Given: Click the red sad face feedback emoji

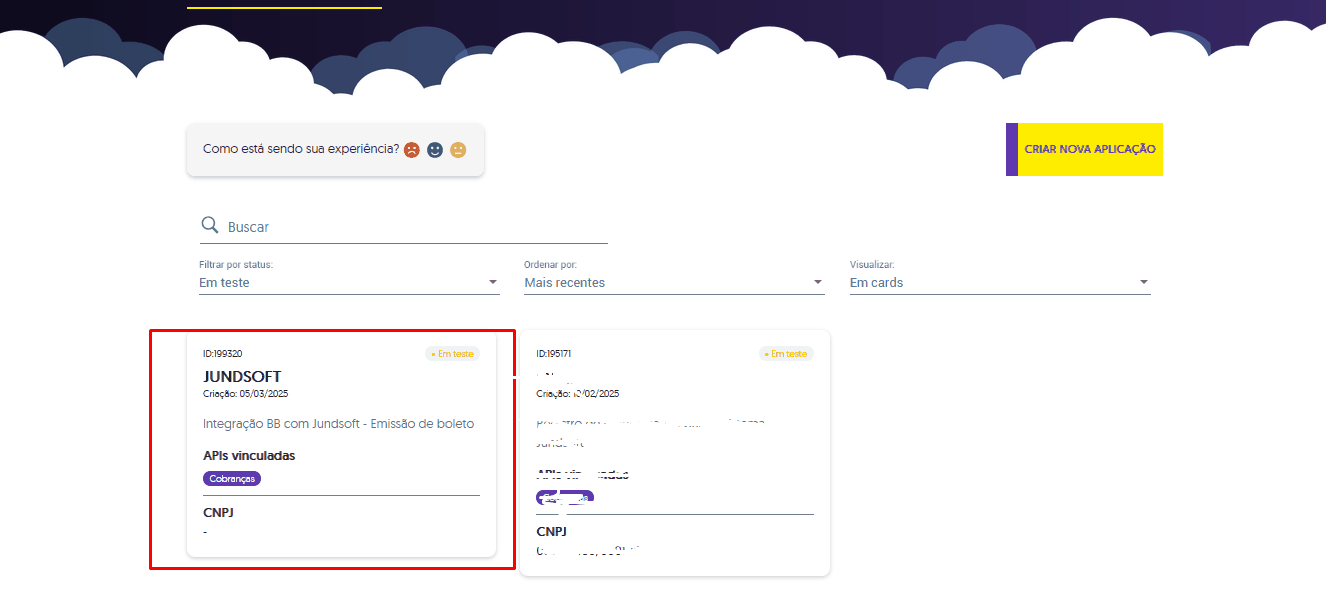Looking at the screenshot, I should pyautogui.click(x=411, y=150).
